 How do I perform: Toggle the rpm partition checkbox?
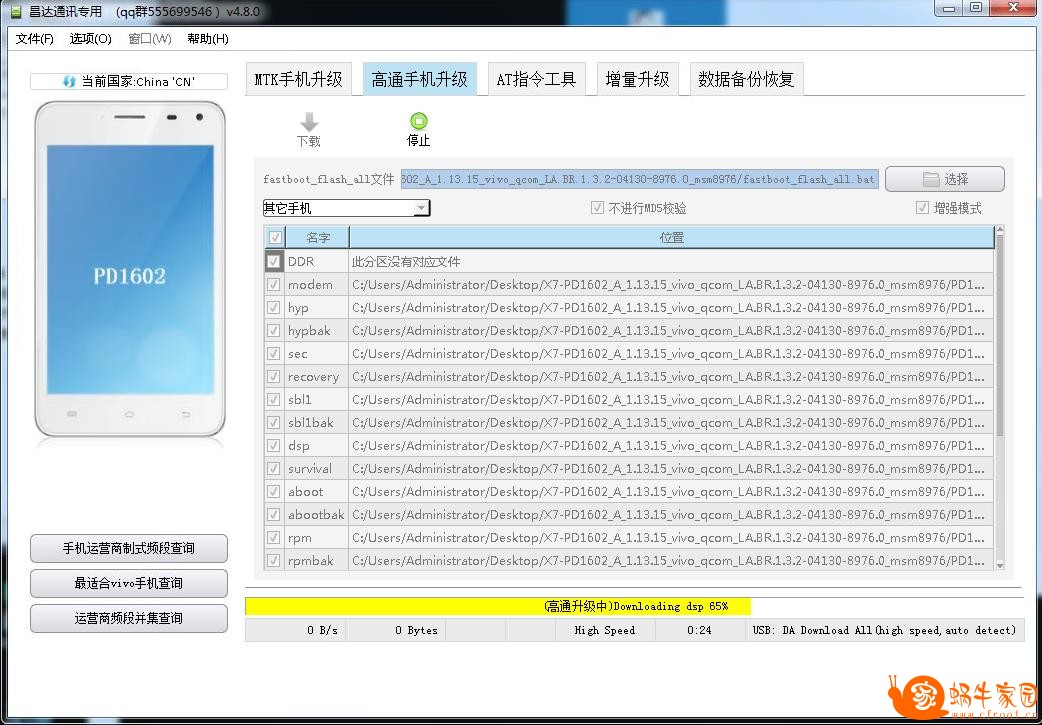(x=273, y=538)
